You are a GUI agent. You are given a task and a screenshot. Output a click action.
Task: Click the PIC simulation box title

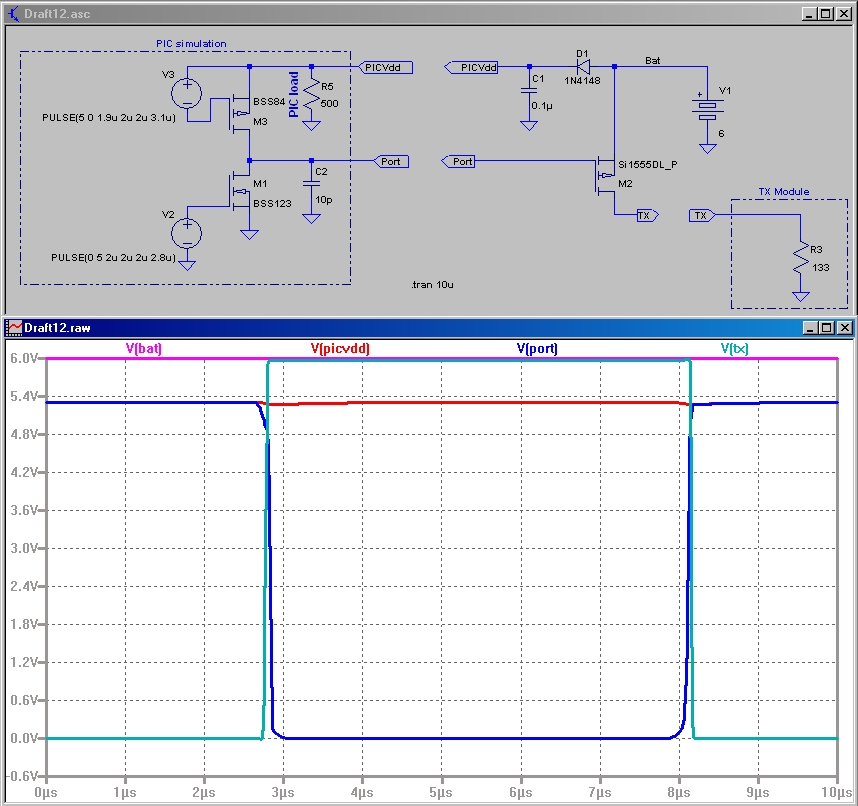click(x=191, y=43)
